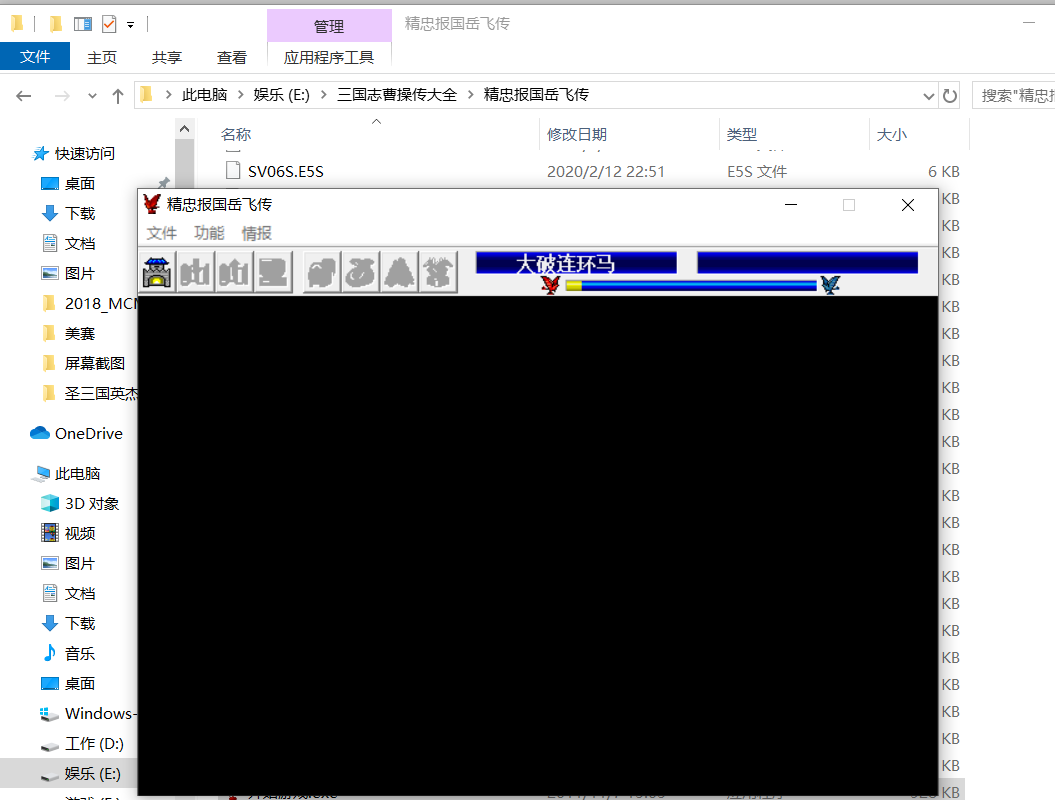Switch to the 查看 ribbon tab
Screen dimensions: 1055x800
point(231,58)
